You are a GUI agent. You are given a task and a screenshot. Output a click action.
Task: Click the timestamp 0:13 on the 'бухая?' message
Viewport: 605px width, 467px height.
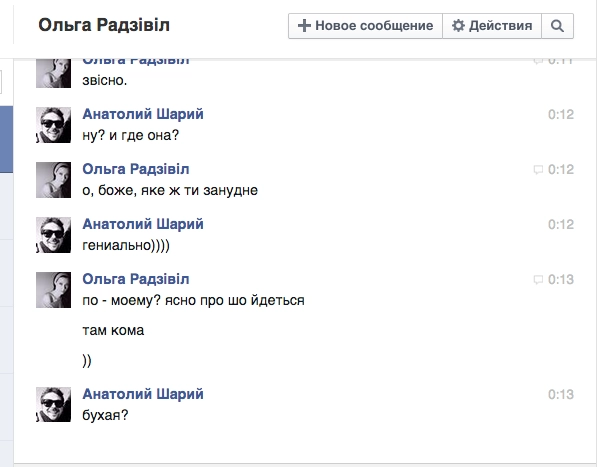point(560,395)
